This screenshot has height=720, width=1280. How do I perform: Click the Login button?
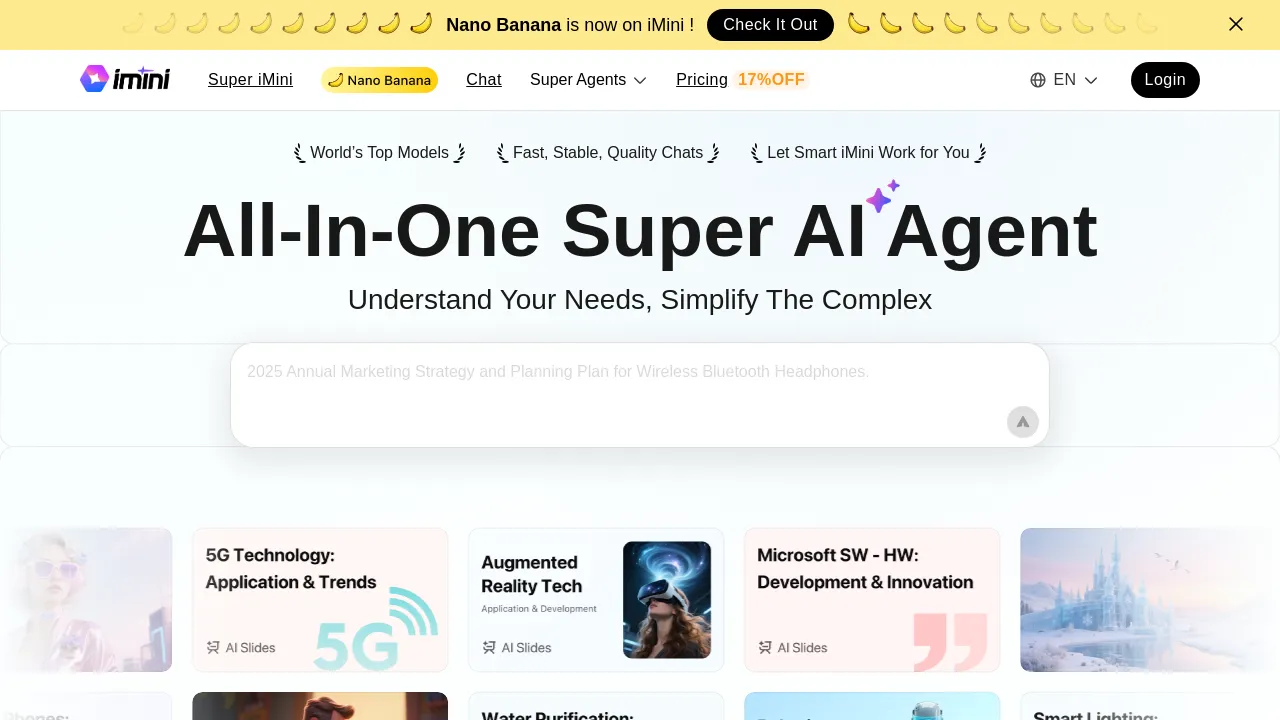(1165, 80)
